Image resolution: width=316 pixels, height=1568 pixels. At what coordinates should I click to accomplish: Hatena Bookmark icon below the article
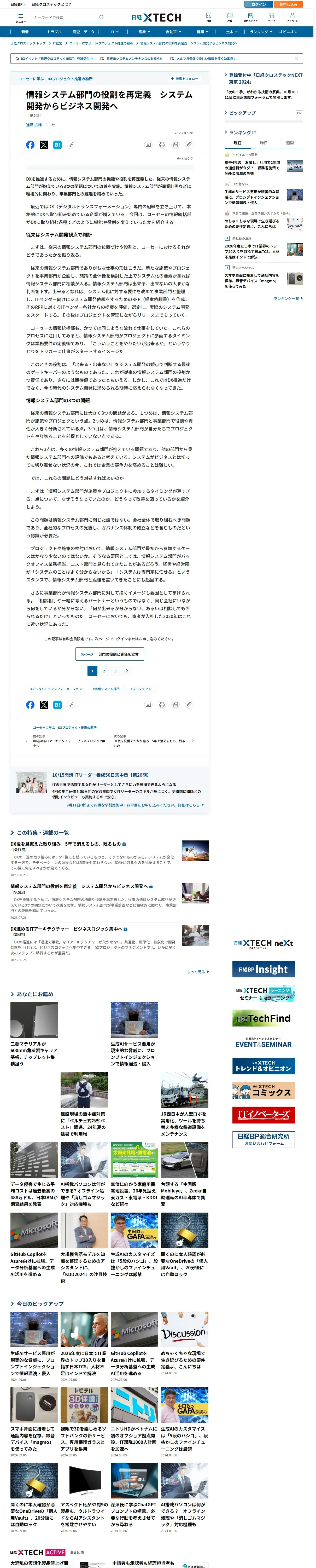pyautogui.click(x=57, y=704)
